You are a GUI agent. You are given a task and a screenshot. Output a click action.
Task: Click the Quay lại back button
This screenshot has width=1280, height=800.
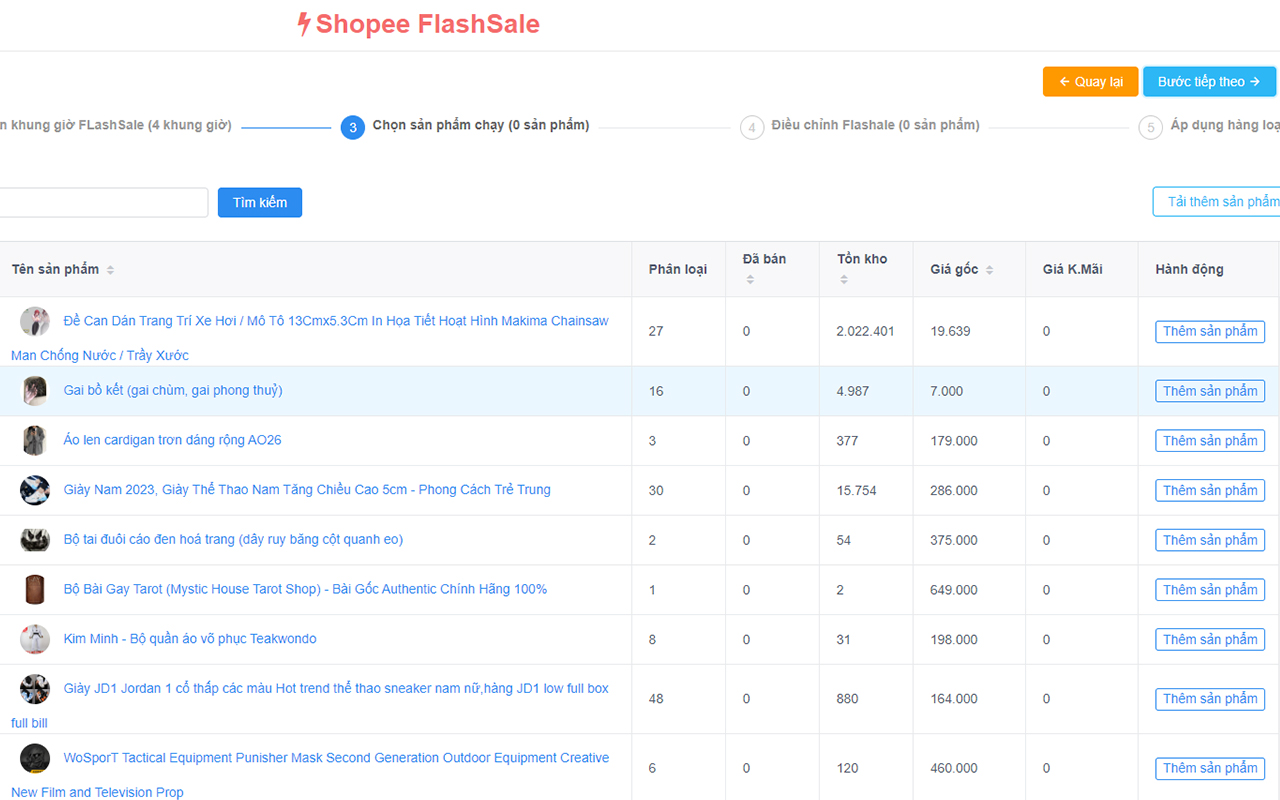click(1090, 82)
